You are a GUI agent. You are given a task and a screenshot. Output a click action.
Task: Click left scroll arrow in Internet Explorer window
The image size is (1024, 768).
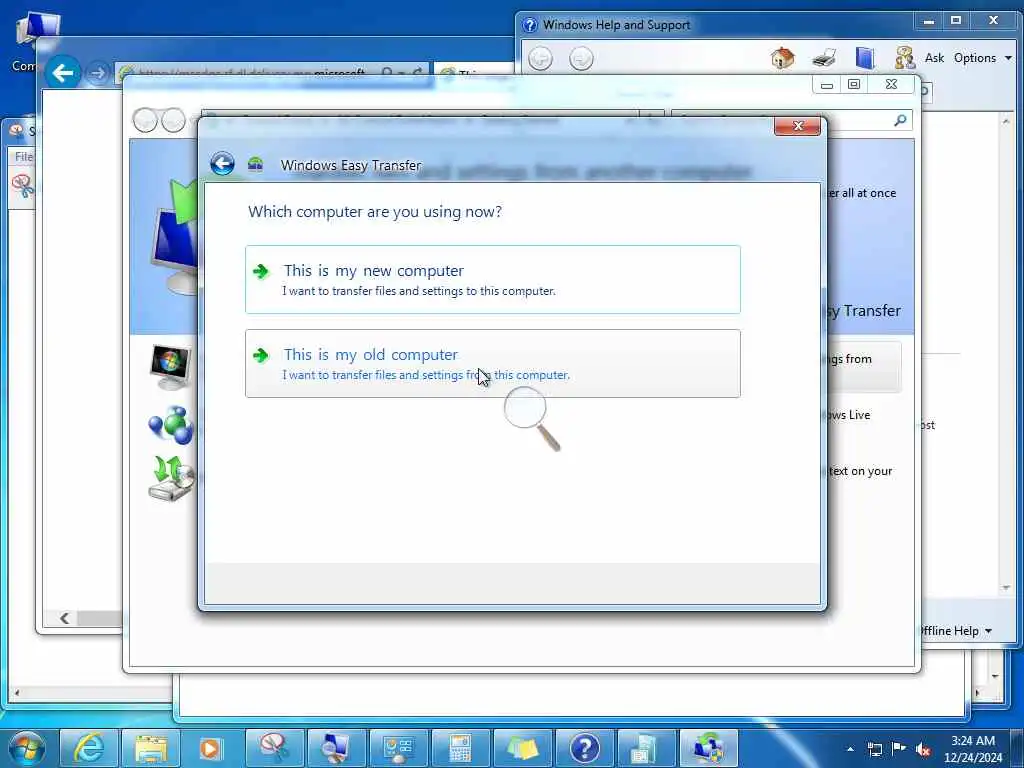(64, 618)
